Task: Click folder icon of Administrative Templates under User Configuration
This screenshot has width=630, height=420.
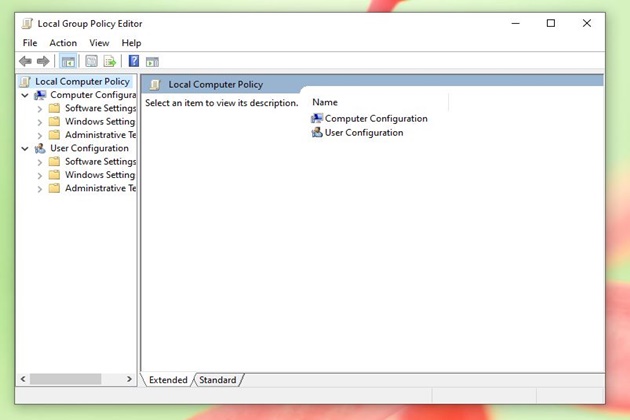Action: click(x=54, y=188)
